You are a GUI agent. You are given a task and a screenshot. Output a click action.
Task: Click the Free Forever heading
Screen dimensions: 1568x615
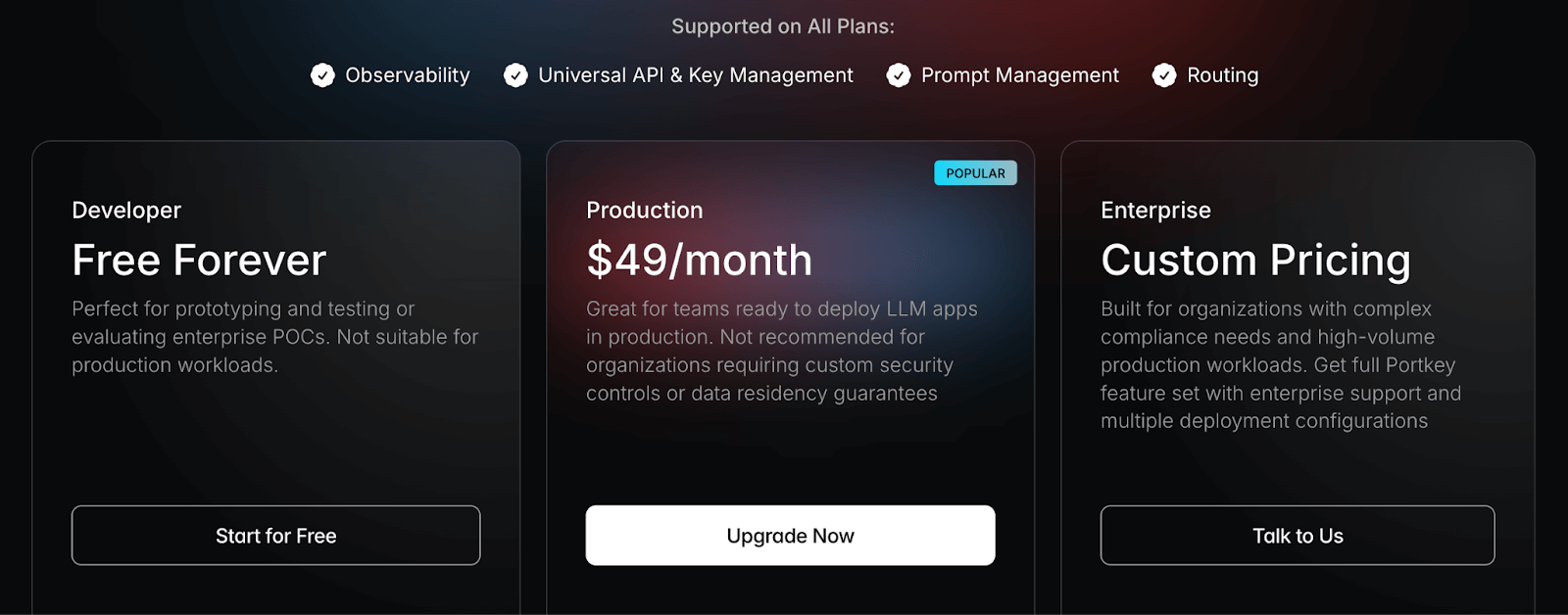point(199,260)
